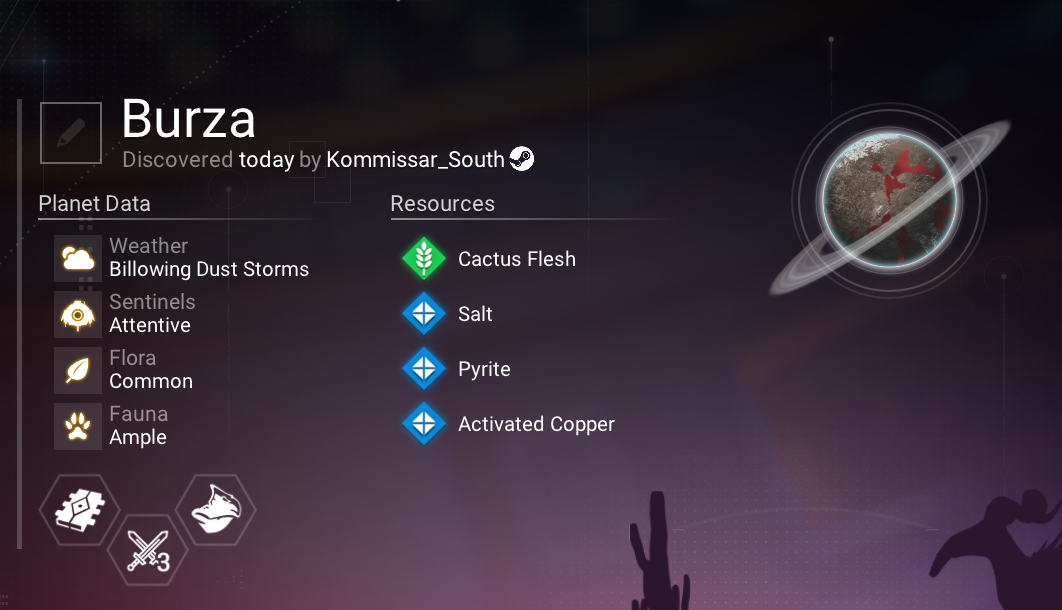The width and height of the screenshot is (1062, 610).
Task: Select the crossed swords hexagon badge
Action: (148, 550)
